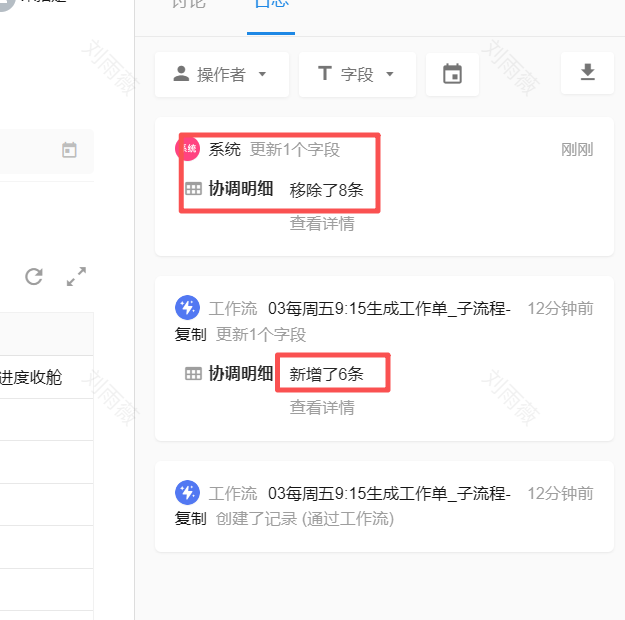Open the 字段 filter dropdown
Viewport: 625px width, 620px height.
click(357, 74)
